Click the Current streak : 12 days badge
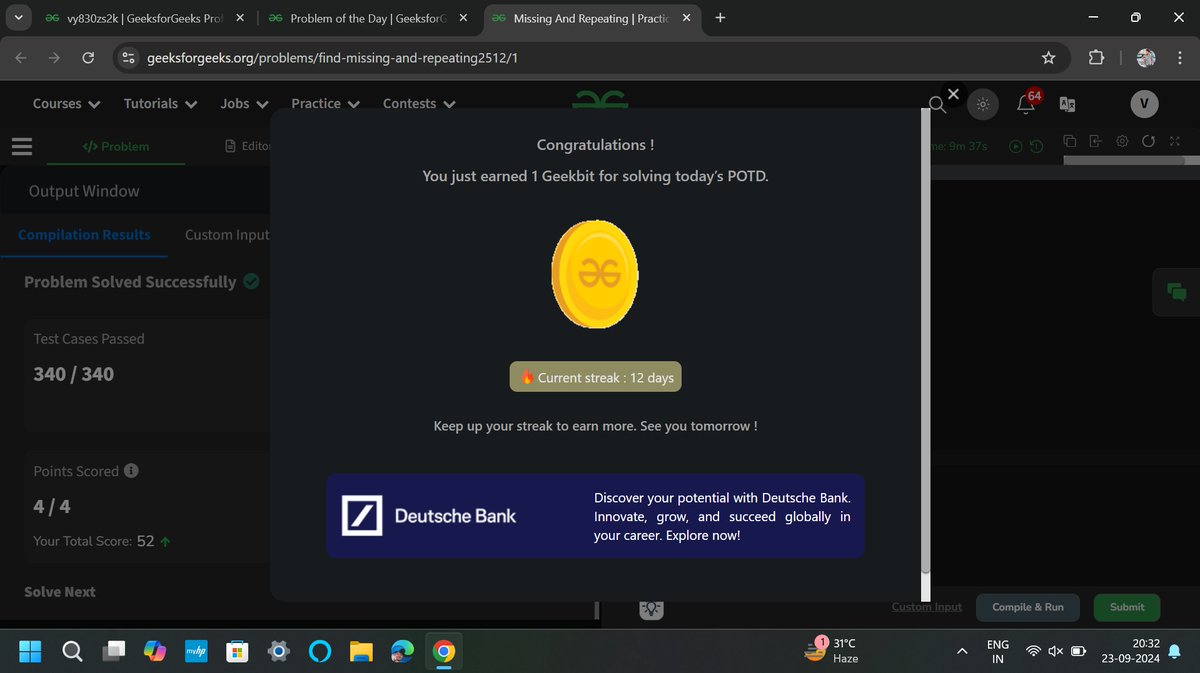1200x673 pixels. 595,377
